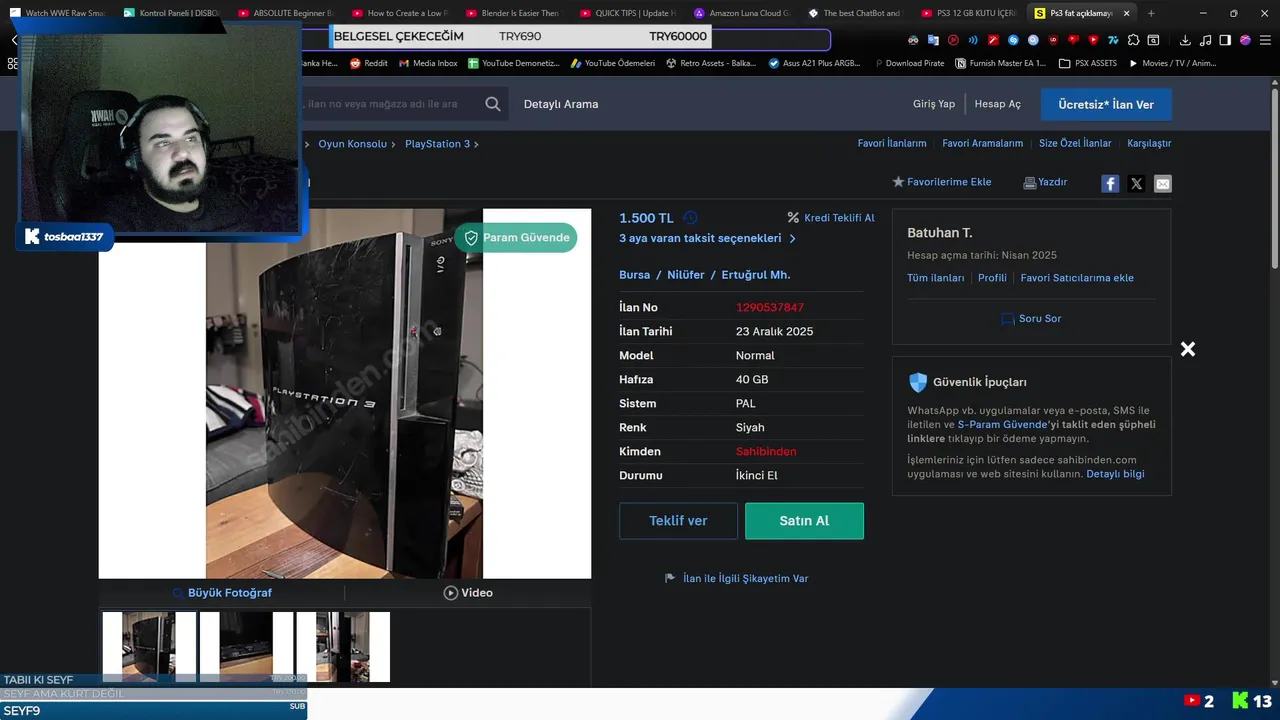The image size is (1280, 720).
Task: Open Büyük Fotoğraf view
Action: [221, 593]
